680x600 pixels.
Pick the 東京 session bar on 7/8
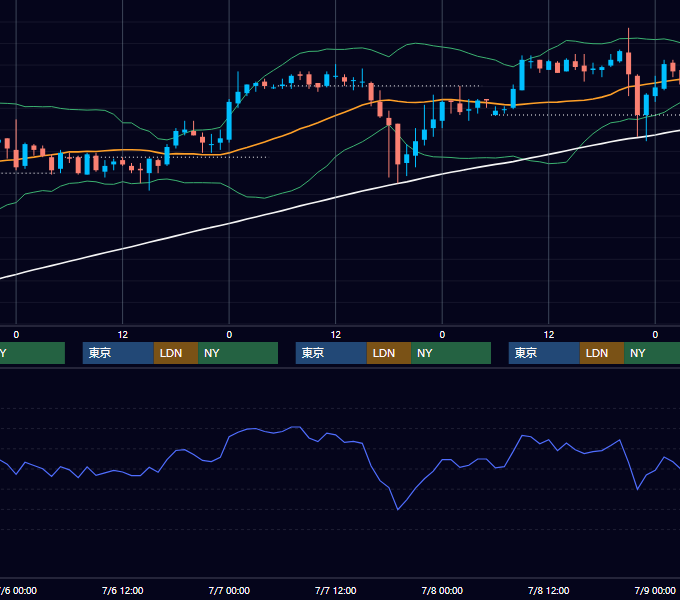click(x=544, y=353)
